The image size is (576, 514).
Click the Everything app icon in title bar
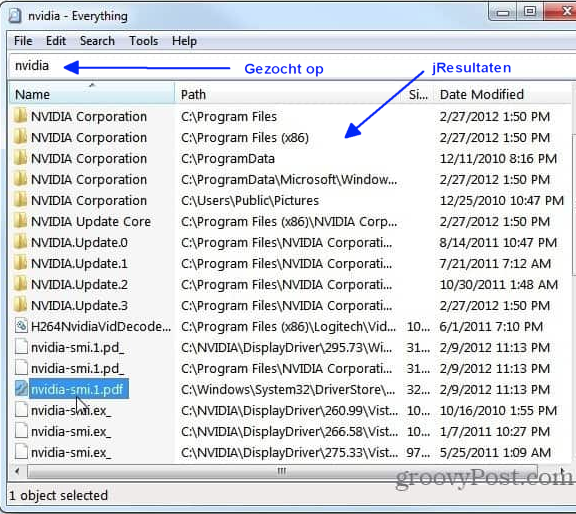(15, 16)
